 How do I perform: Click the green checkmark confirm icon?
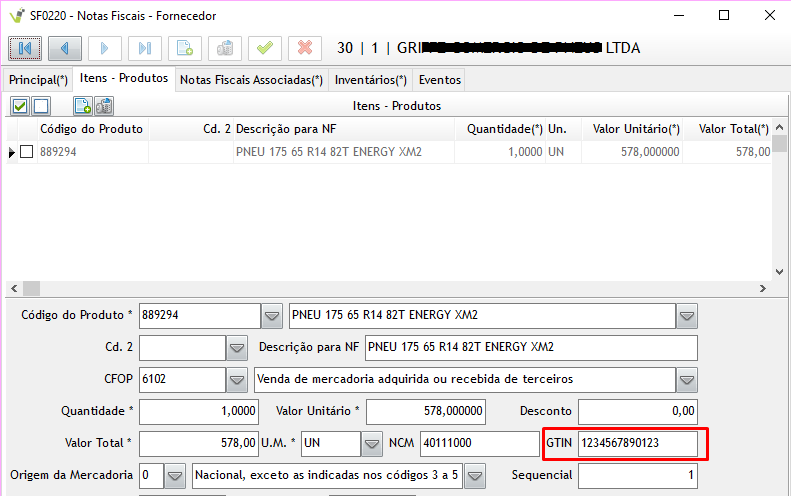tap(265, 48)
